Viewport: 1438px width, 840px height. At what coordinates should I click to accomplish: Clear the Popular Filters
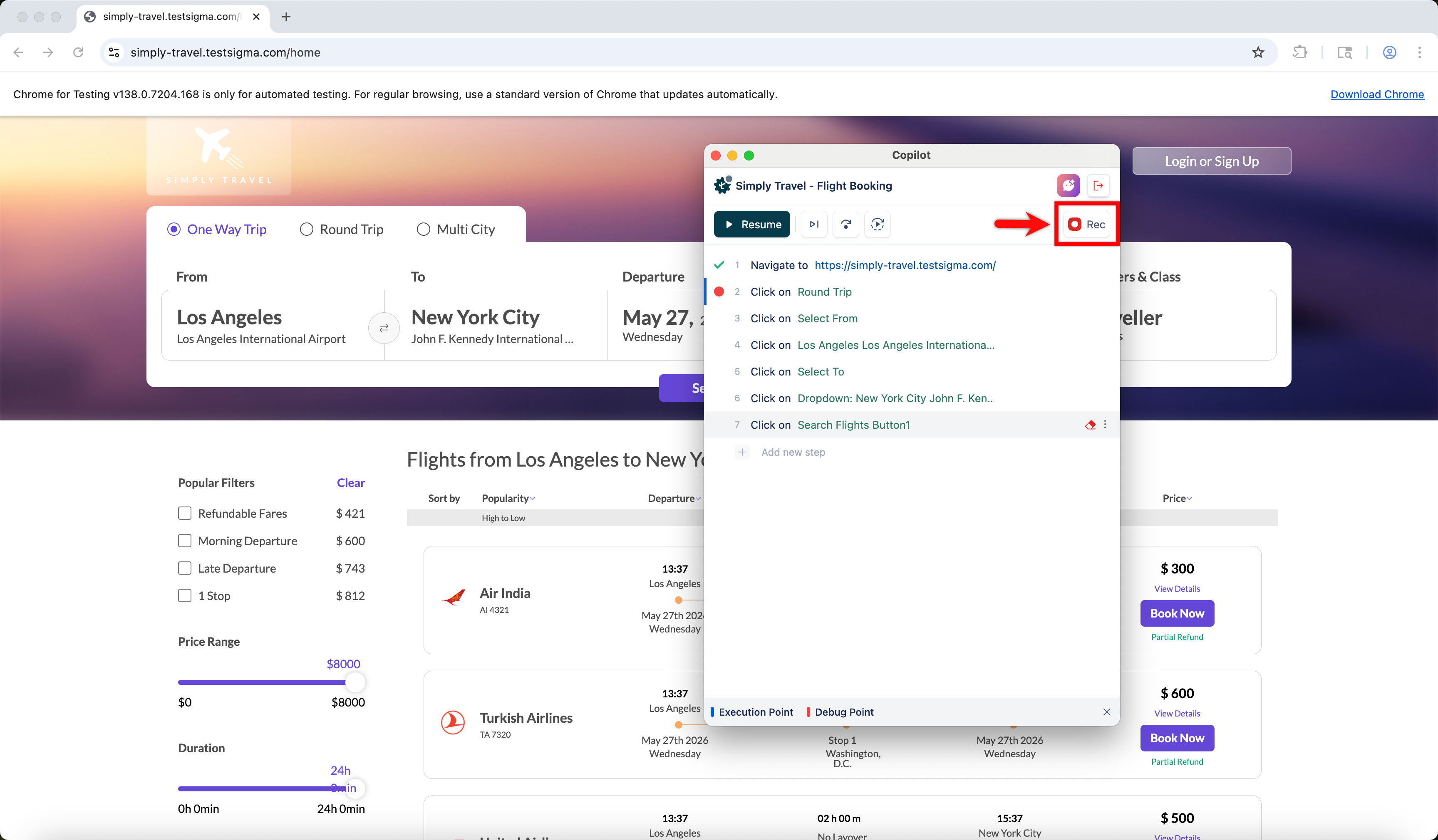click(351, 482)
